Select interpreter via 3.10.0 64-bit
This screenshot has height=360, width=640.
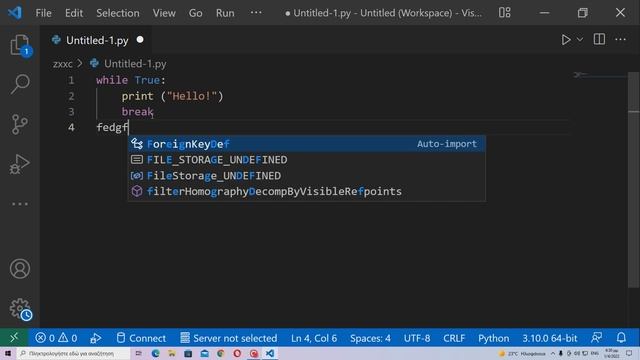pyautogui.click(x=549, y=338)
